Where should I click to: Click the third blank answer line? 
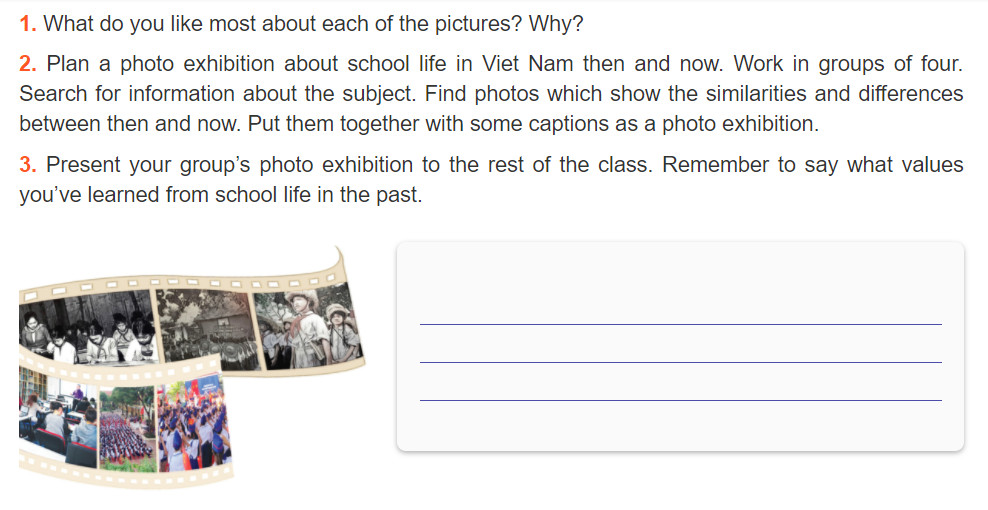click(x=681, y=400)
